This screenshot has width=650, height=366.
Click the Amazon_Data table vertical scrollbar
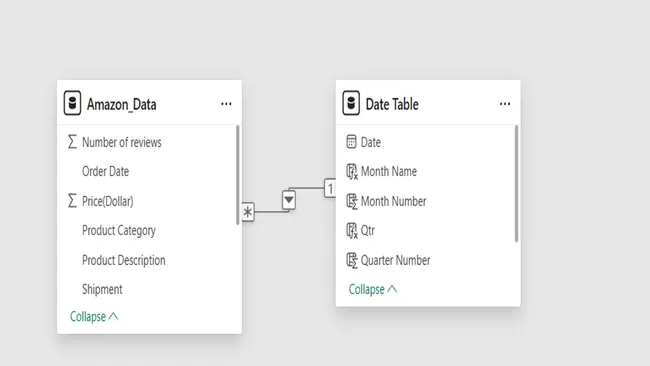point(238,175)
